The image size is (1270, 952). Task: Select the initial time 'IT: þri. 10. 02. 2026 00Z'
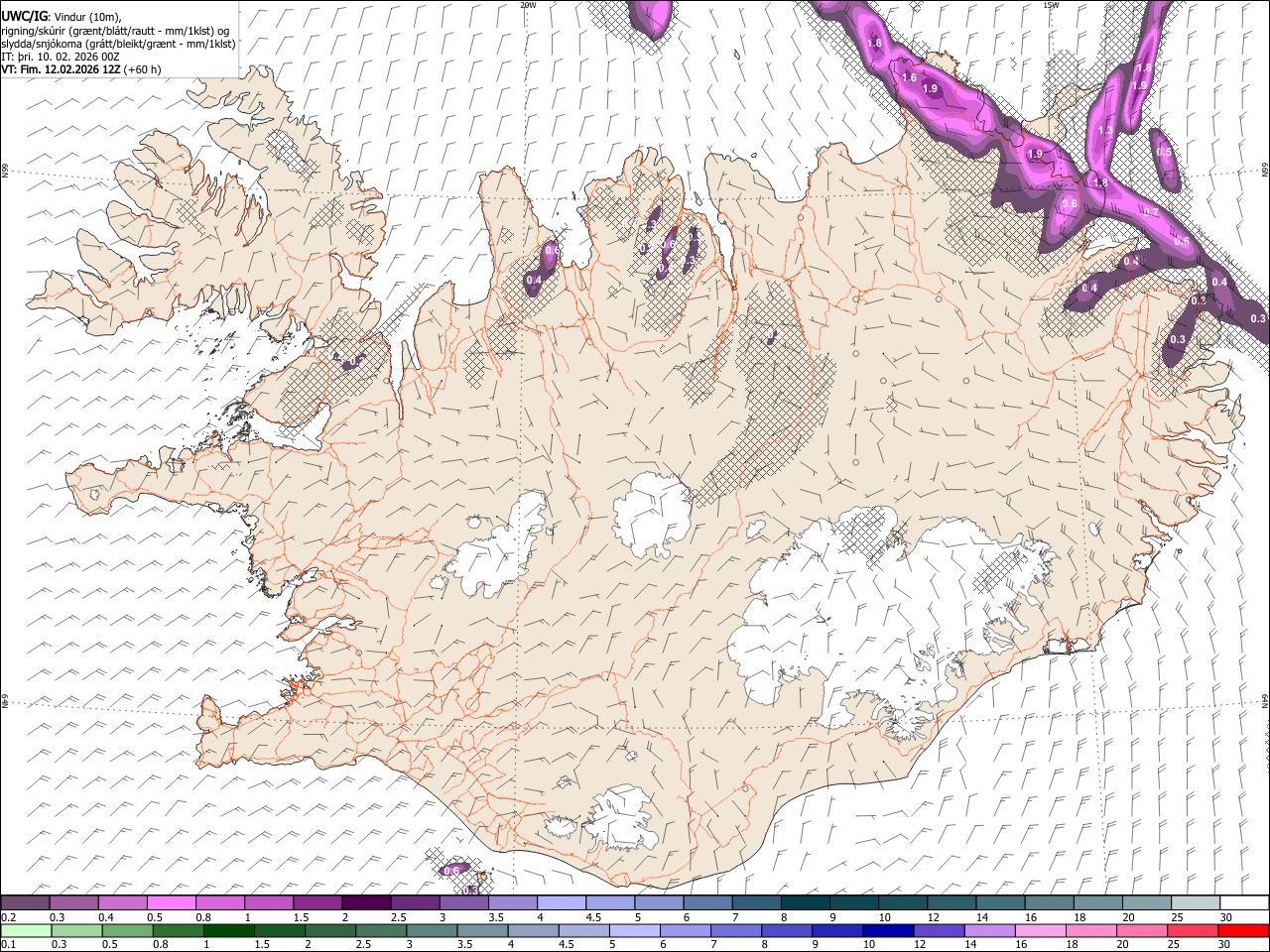60,57
